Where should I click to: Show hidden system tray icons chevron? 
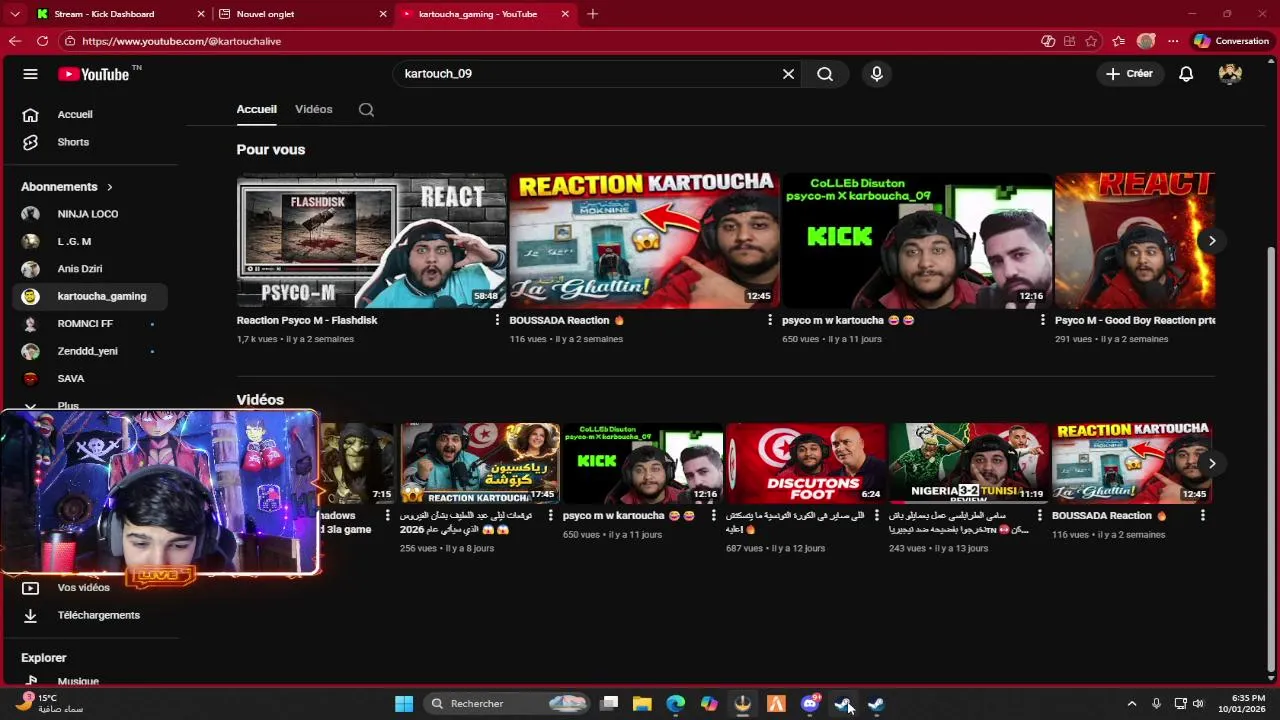[x=1132, y=704]
